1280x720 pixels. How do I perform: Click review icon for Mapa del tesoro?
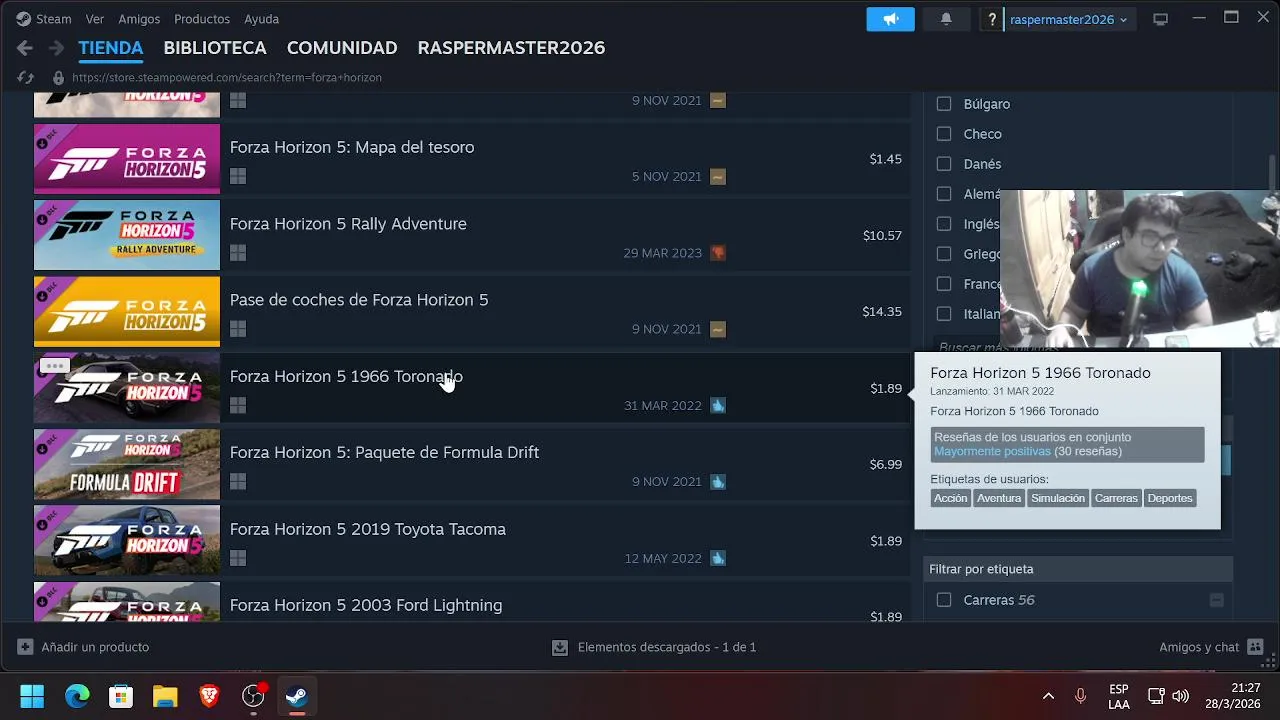[x=718, y=176]
